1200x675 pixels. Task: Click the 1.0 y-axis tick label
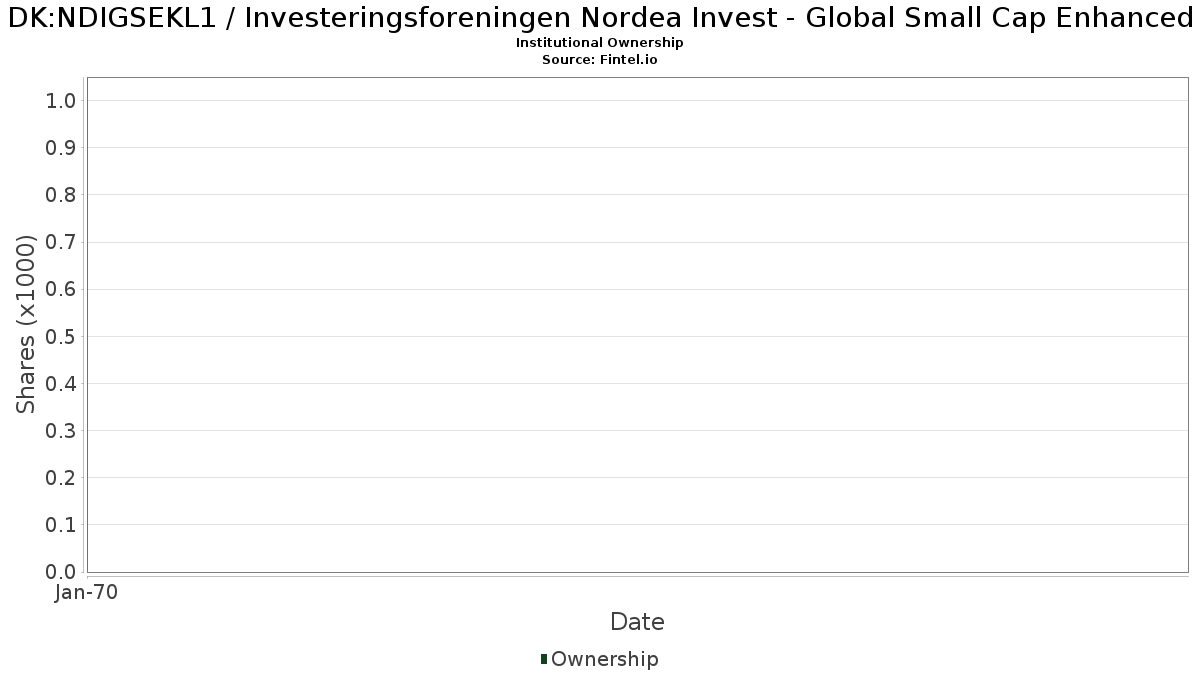[x=61, y=101]
